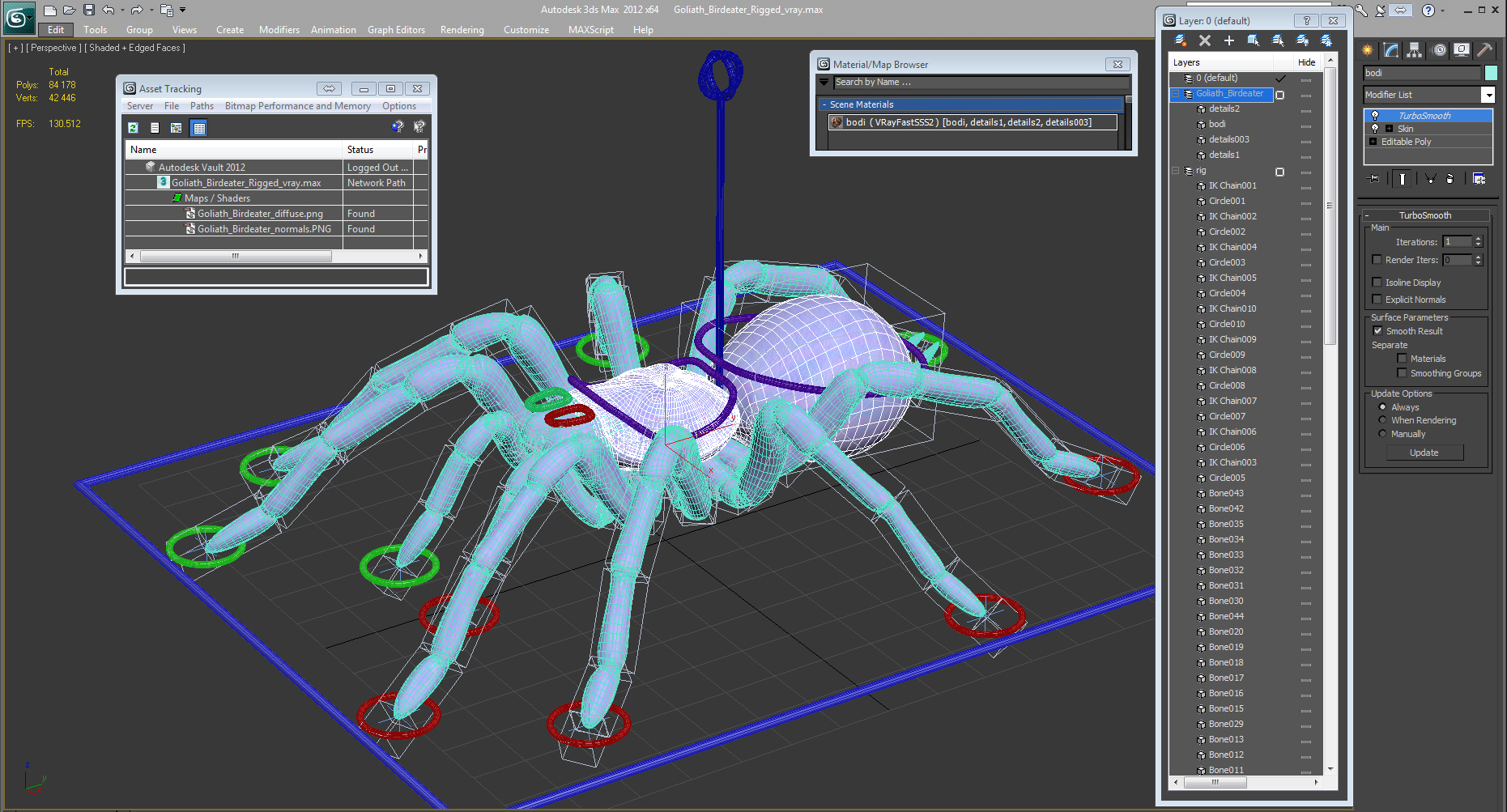Hide or unhide all layers icon
Viewport: 1507px width, 812px height.
1302,40
